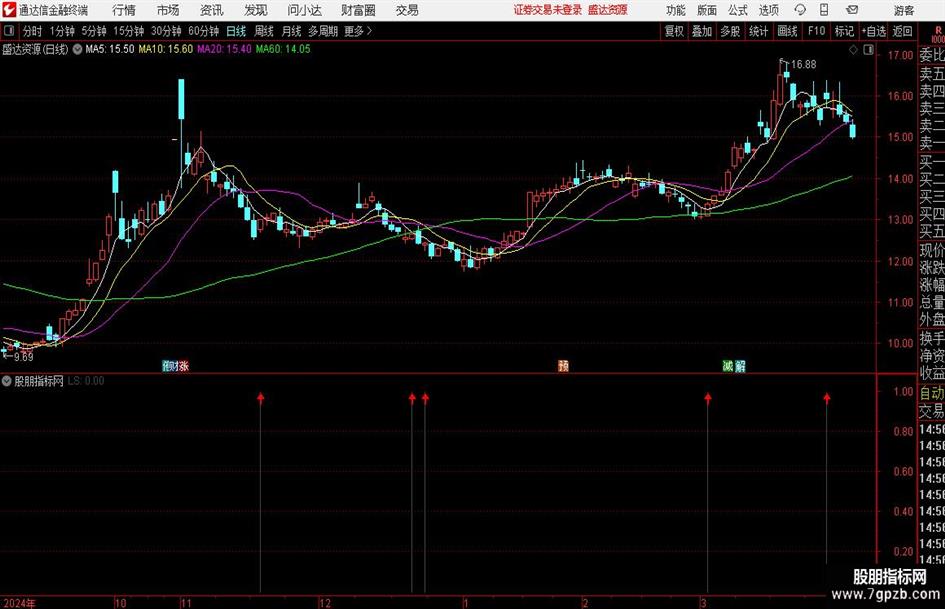Switch to 30分钟 period tab

[x=166, y=31]
